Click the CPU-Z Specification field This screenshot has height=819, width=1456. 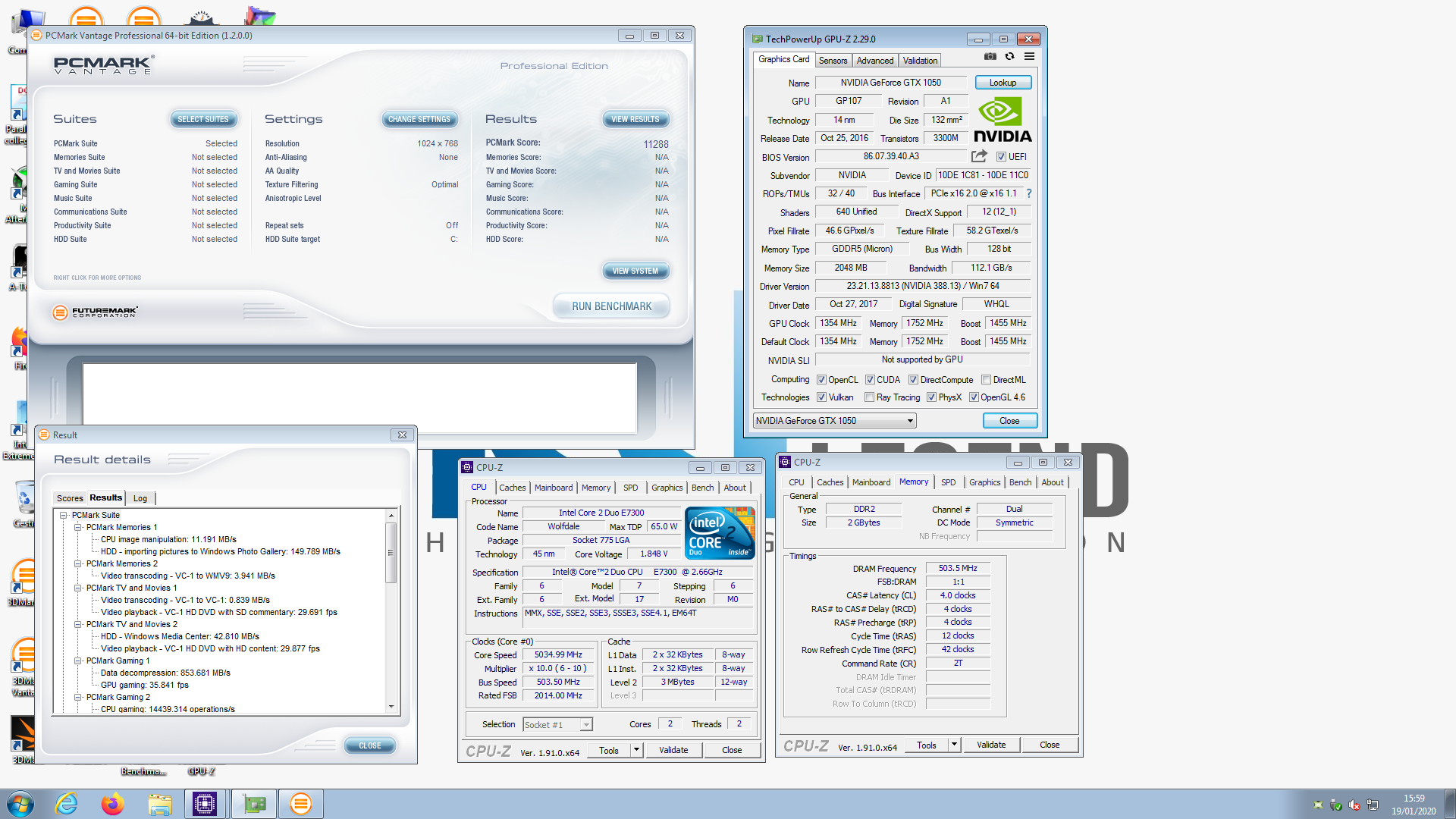point(638,573)
